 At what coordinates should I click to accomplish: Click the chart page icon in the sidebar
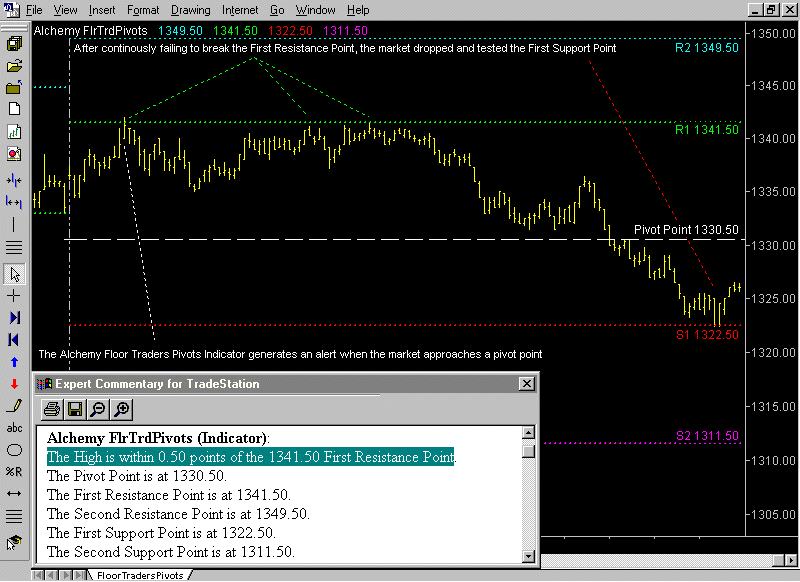(x=14, y=132)
